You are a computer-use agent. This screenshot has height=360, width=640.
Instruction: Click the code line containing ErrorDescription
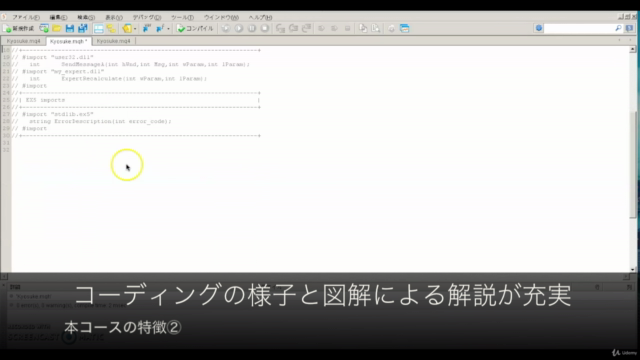pos(91,122)
